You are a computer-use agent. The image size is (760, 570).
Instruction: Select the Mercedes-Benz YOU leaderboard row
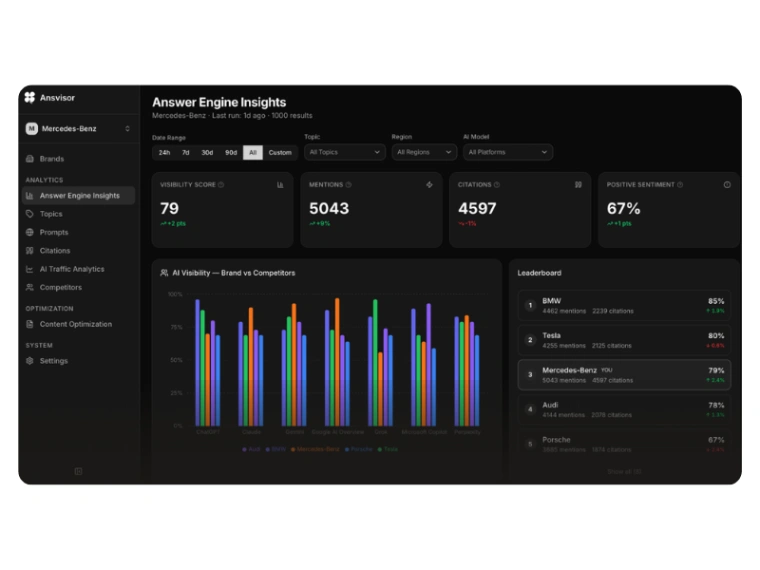pyautogui.click(x=624, y=375)
